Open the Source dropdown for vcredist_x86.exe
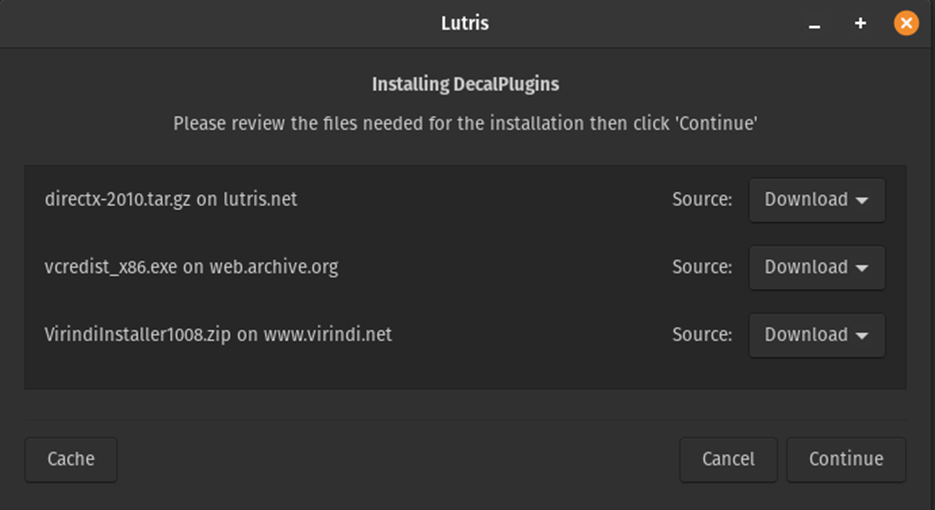Viewport: 935px width, 510px height. 816,267
